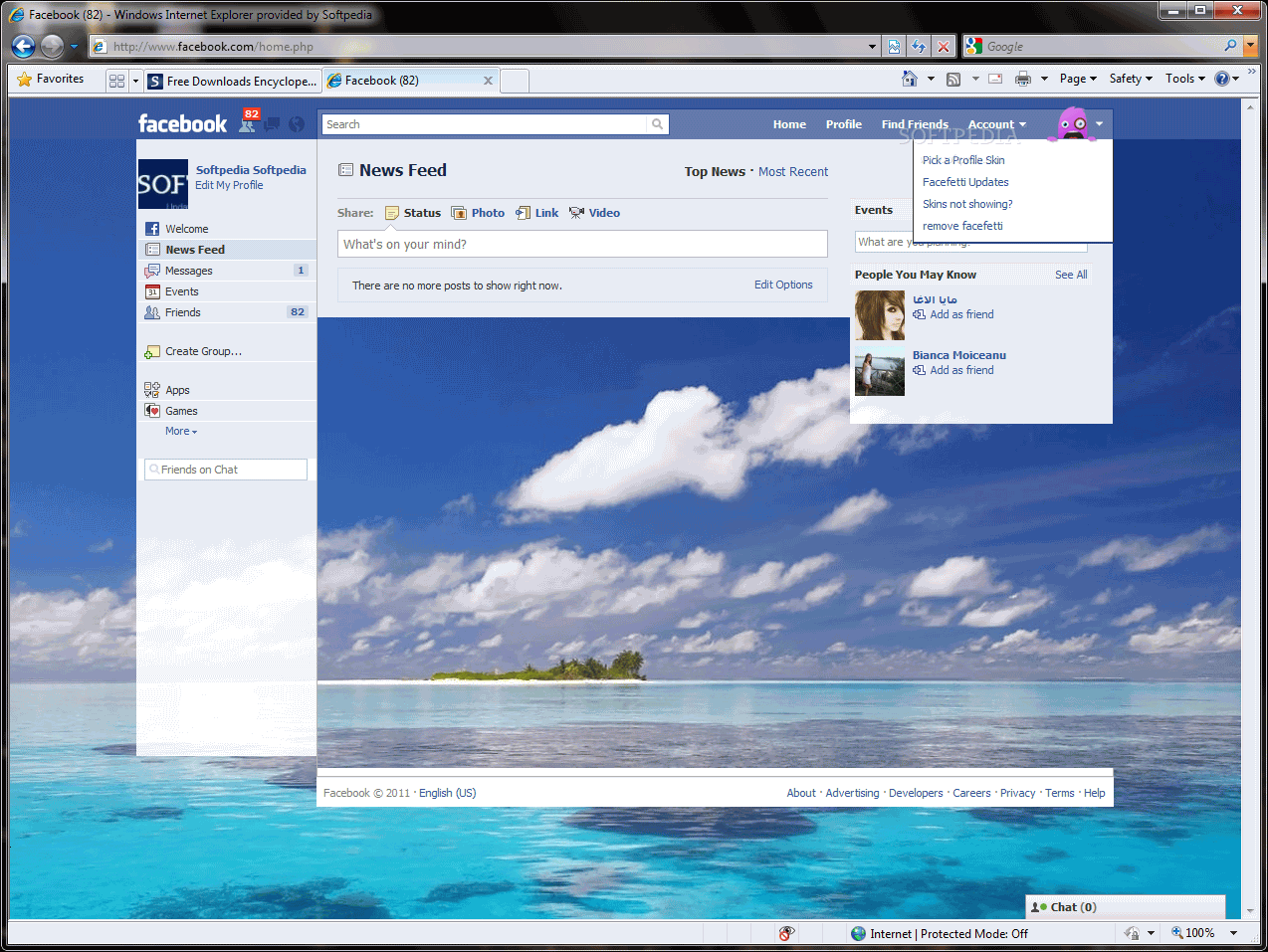1268x952 pixels.
Task: Open the Chat (0) bar
Action: pos(1126,907)
